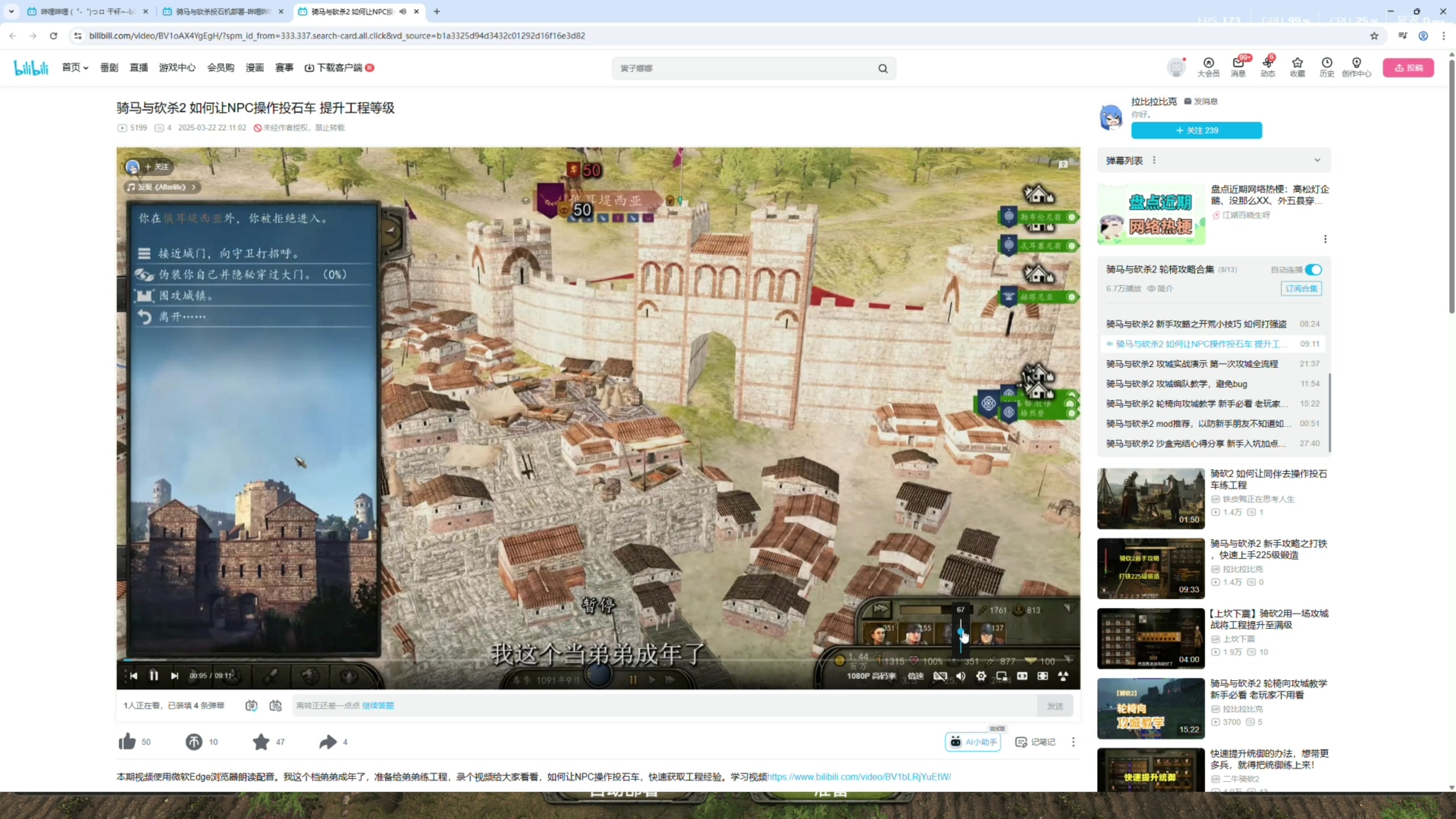Favorite the video with the star icon
Screen dimensions: 1456x819
(x=261, y=742)
